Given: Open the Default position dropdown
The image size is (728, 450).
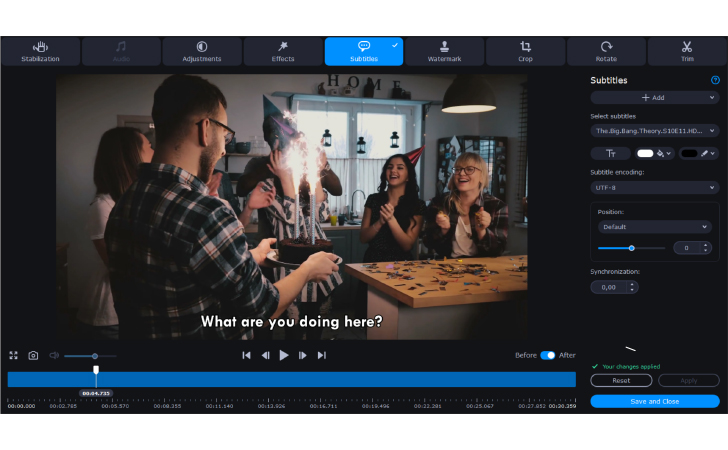Looking at the screenshot, I should click(655, 227).
